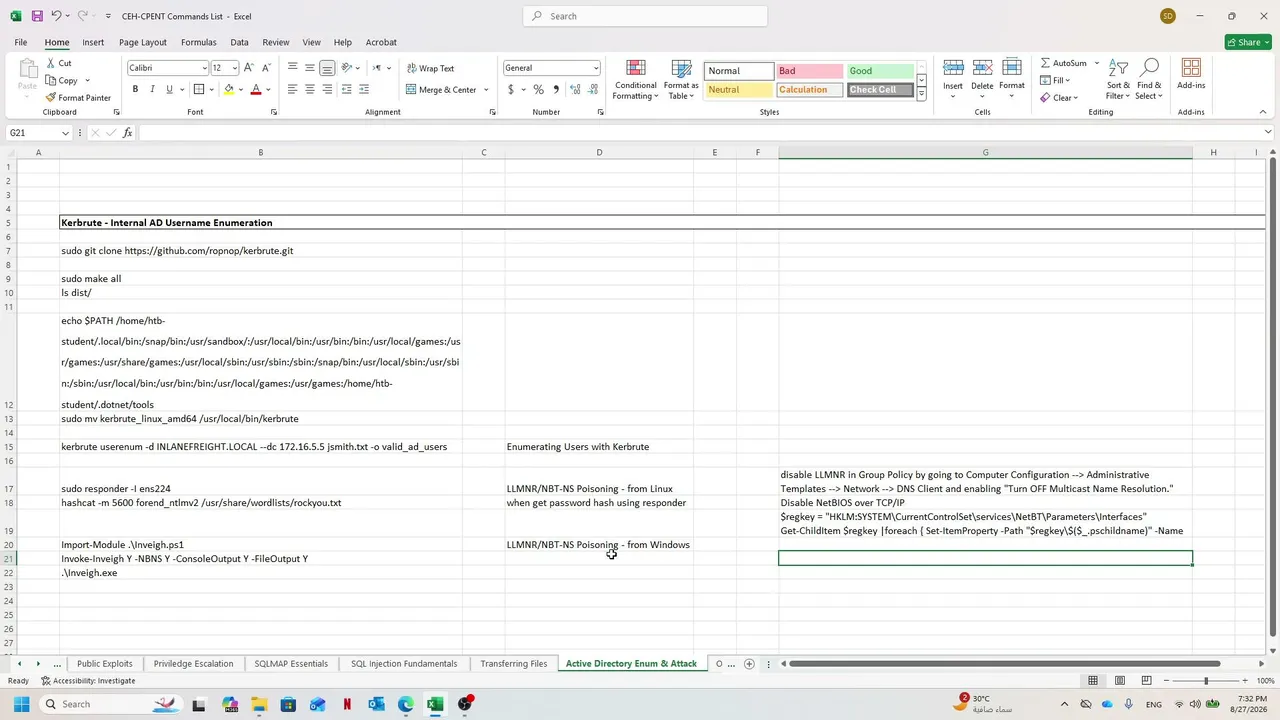Open Format as Table gallery

(x=681, y=80)
